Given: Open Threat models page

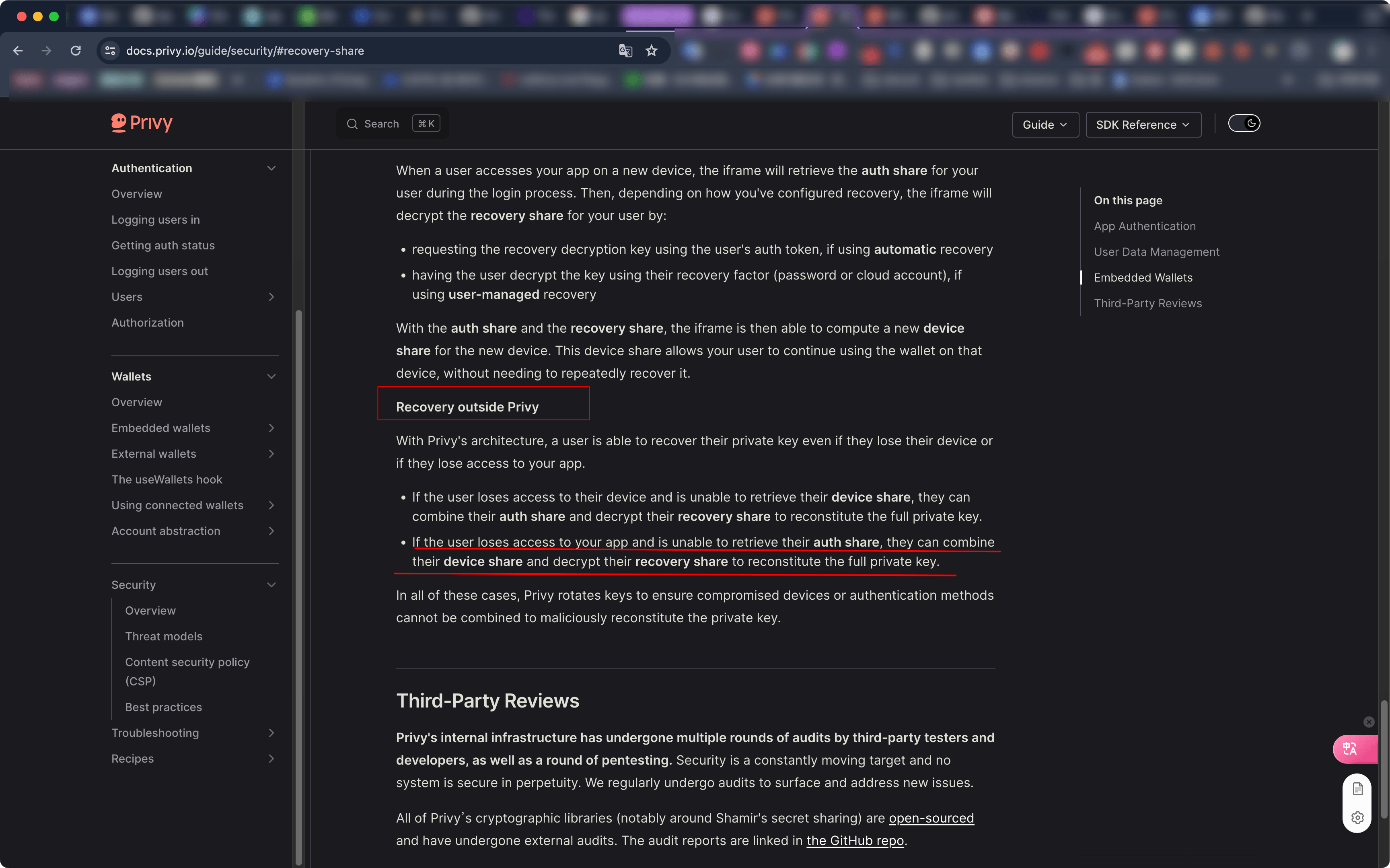Looking at the screenshot, I should pyautogui.click(x=164, y=637).
